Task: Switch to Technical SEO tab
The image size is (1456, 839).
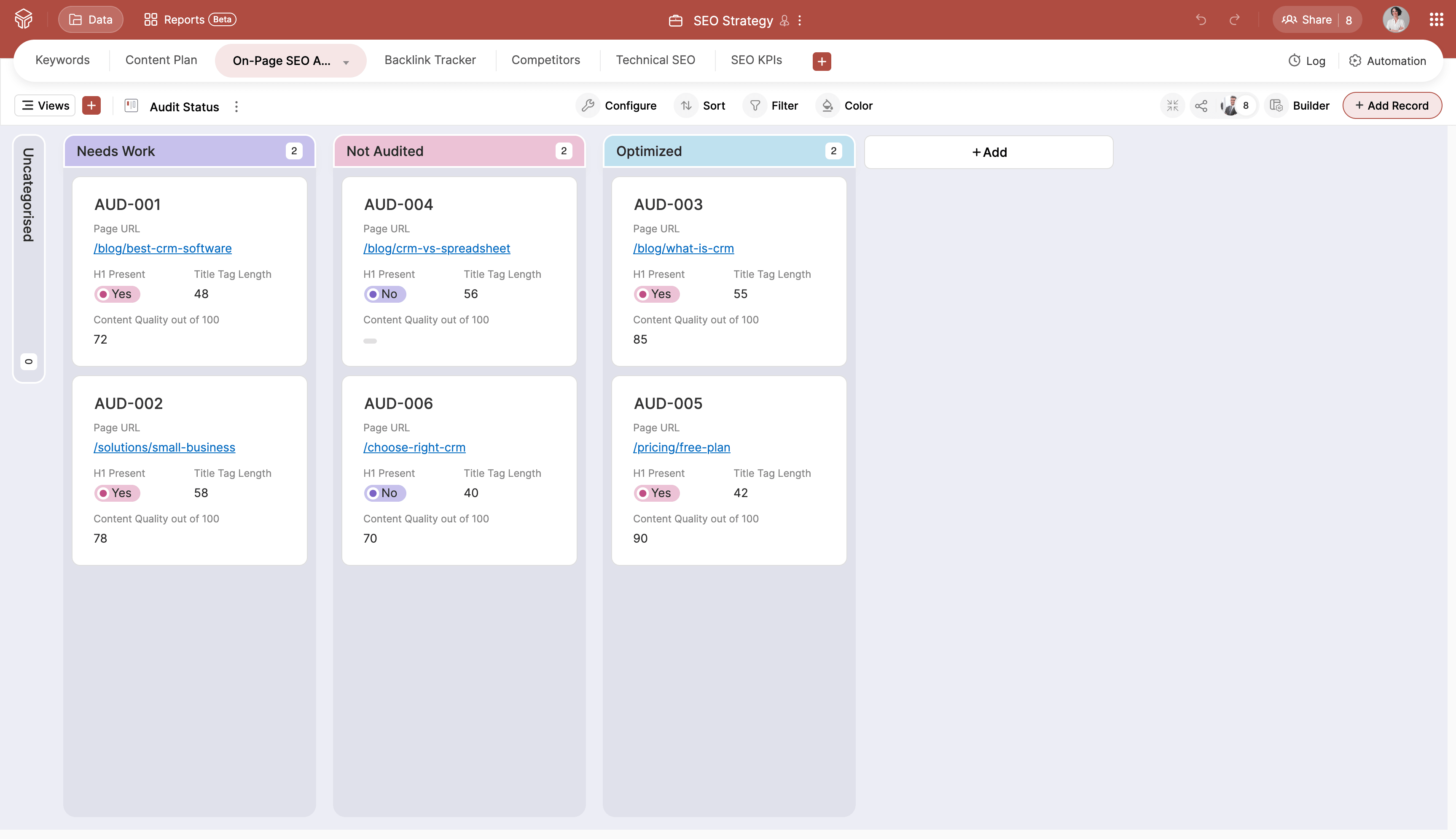Action: 655,60
